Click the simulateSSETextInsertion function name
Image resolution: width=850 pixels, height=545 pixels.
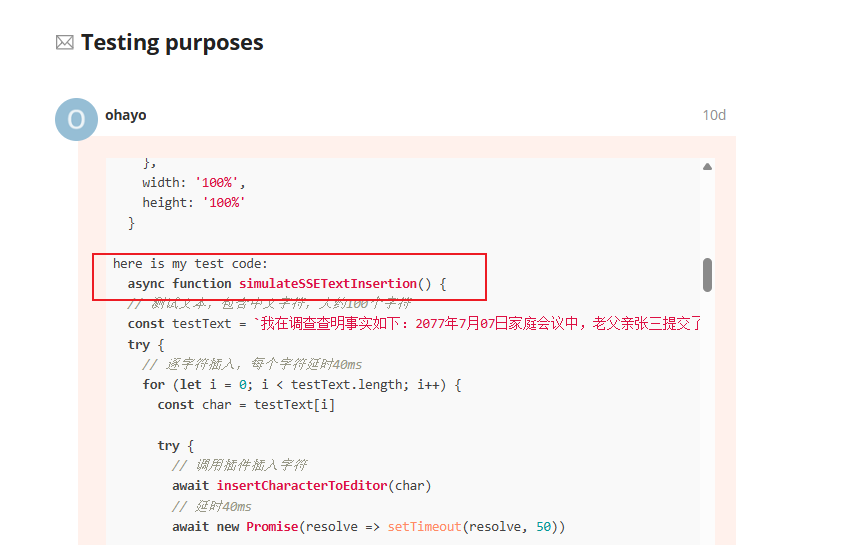pyautogui.click(x=328, y=284)
